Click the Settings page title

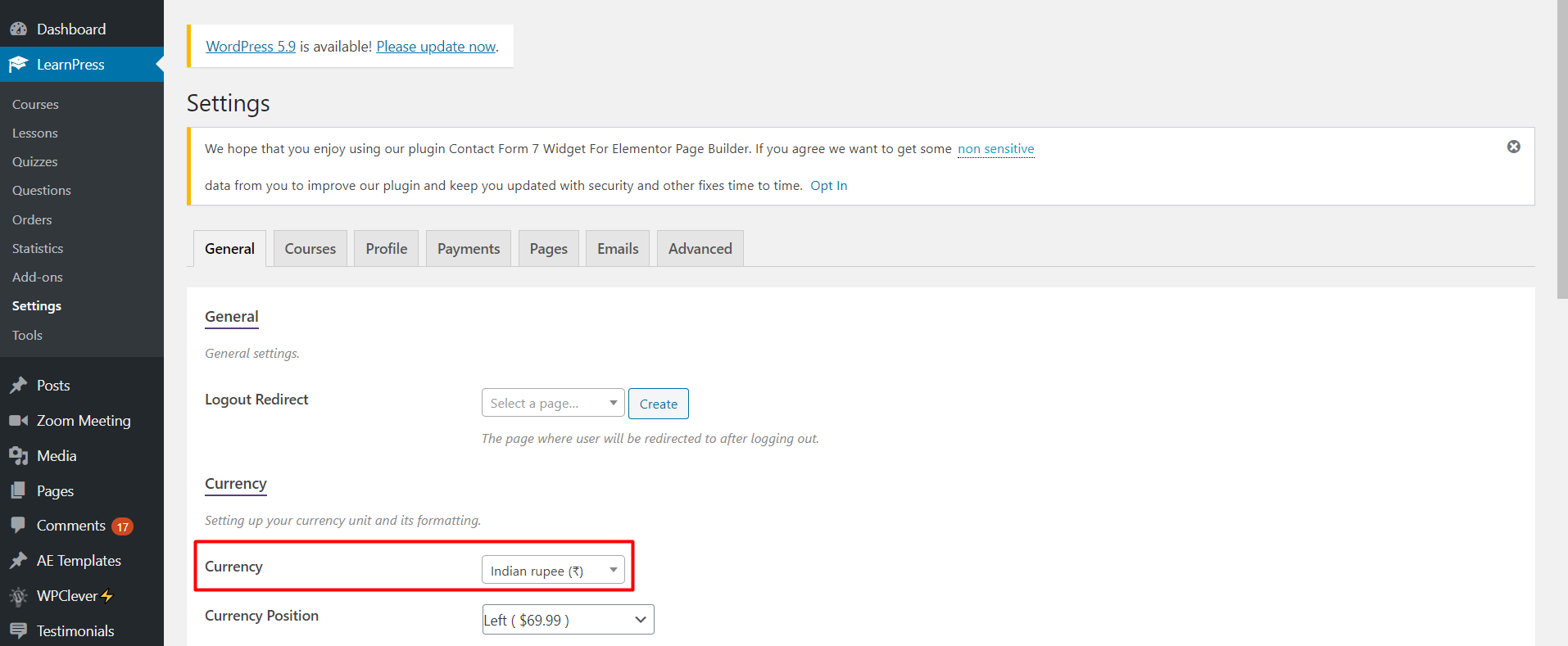tap(228, 103)
